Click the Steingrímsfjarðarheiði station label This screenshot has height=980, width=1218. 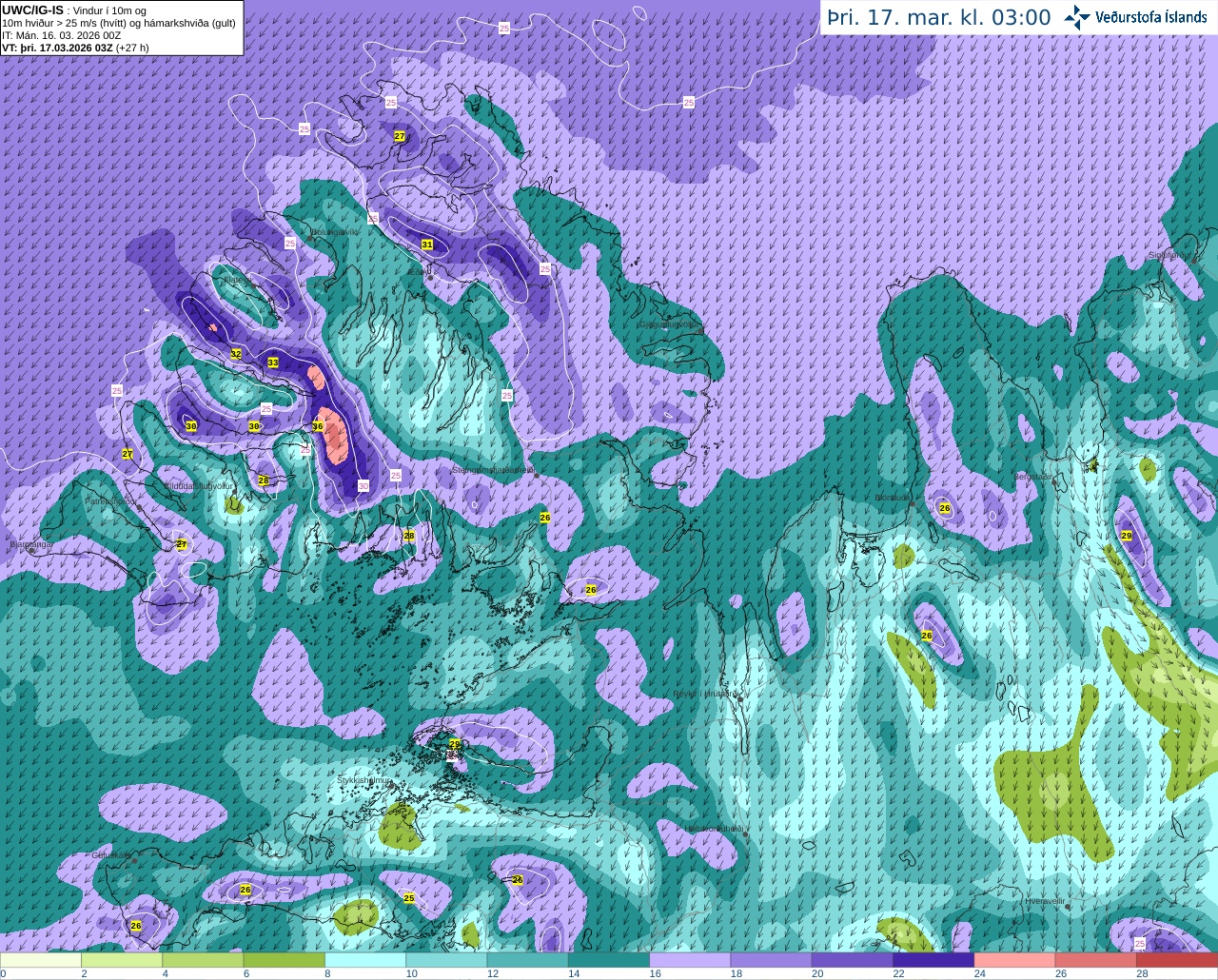coord(493,470)
